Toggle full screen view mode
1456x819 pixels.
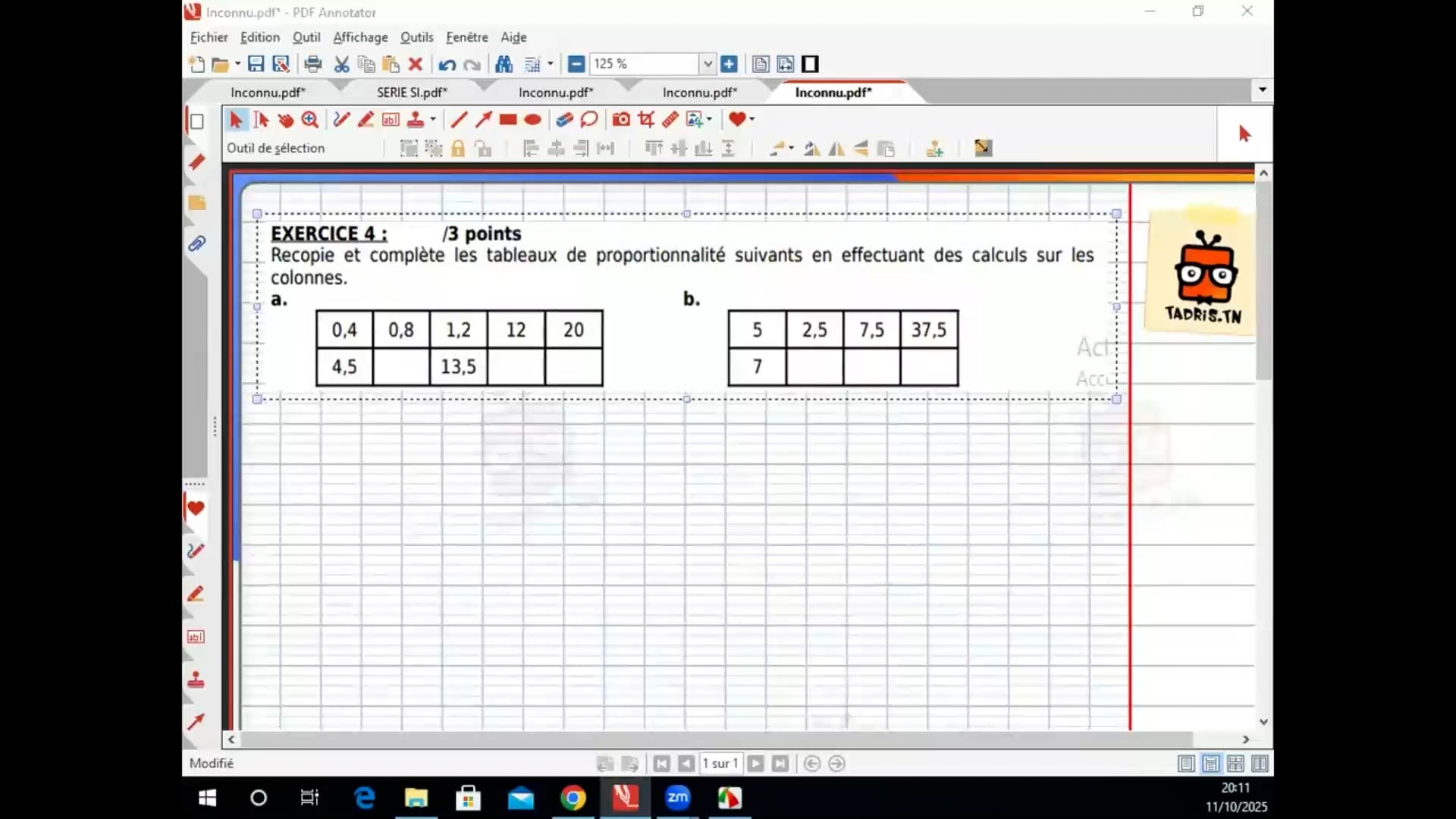point(810,64)
